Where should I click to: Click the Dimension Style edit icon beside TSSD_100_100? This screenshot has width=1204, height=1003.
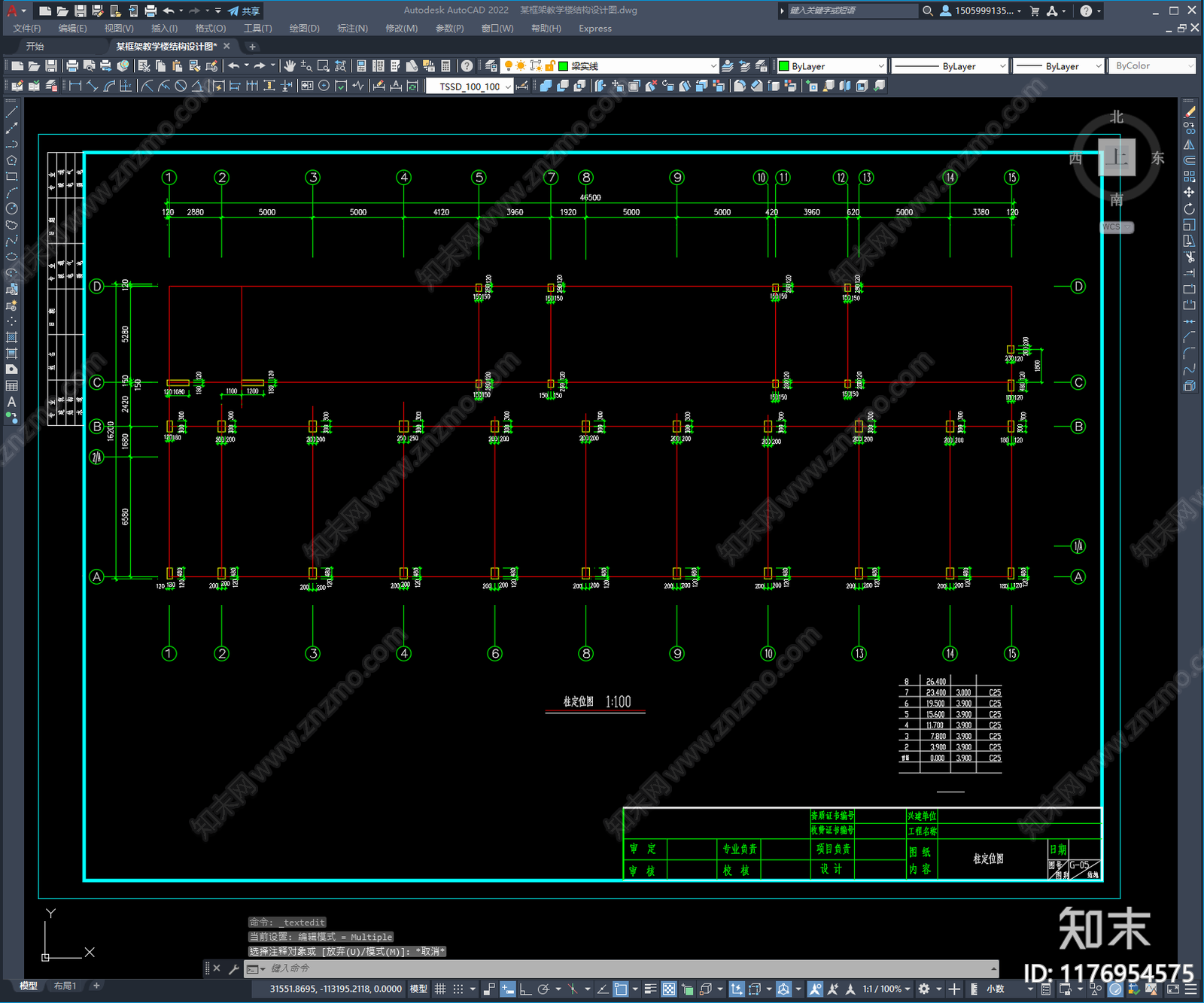tap(522, 86)
